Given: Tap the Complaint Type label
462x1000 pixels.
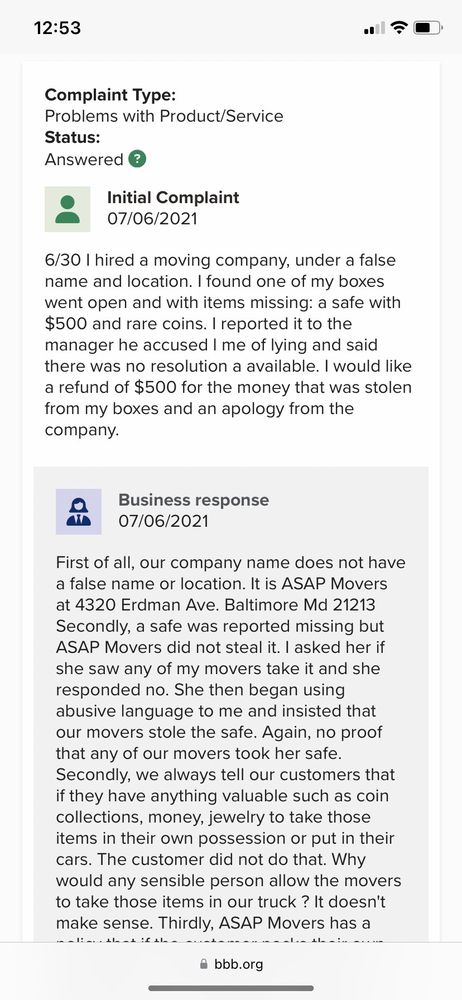Looking at the screenshot, I should coord(110,95).
